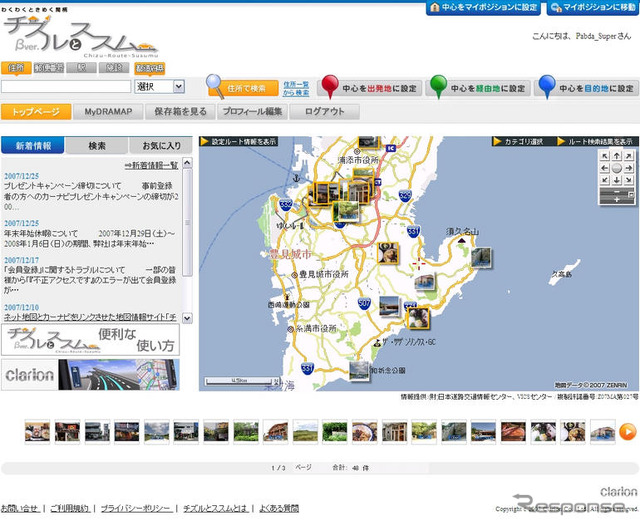Image resolution: width=640 pixels, height=526 pixels.
Task: Pan the map right with the right arrow
Action: pos(629,168)
